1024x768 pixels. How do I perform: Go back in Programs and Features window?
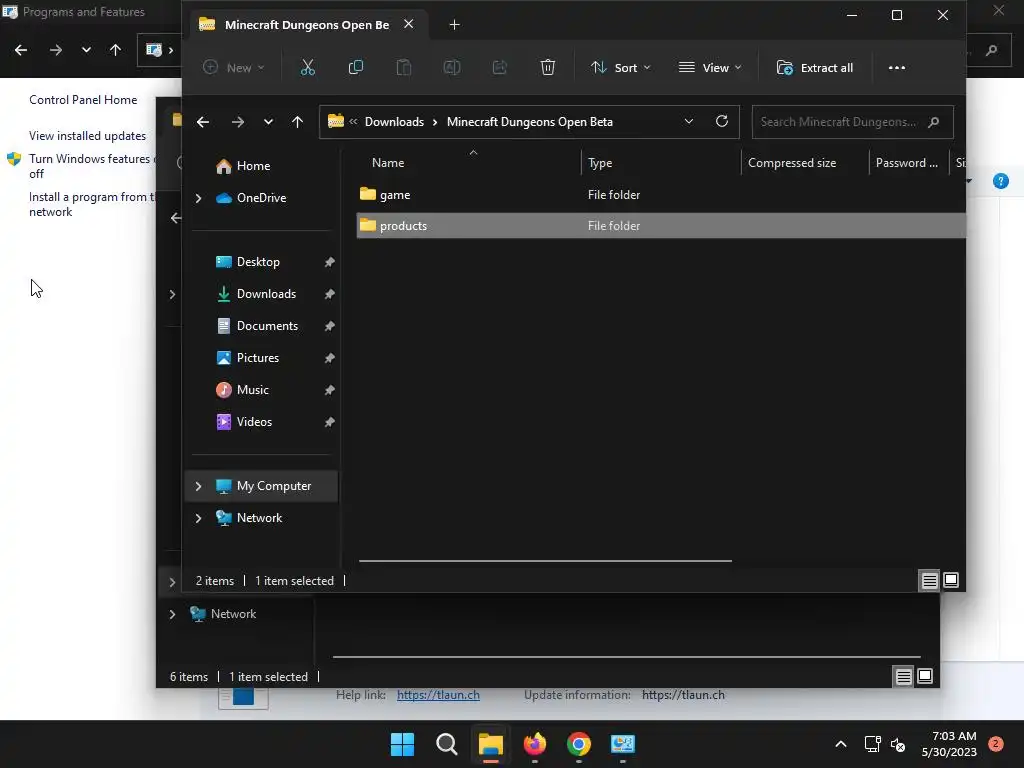[x=21, y=50]
